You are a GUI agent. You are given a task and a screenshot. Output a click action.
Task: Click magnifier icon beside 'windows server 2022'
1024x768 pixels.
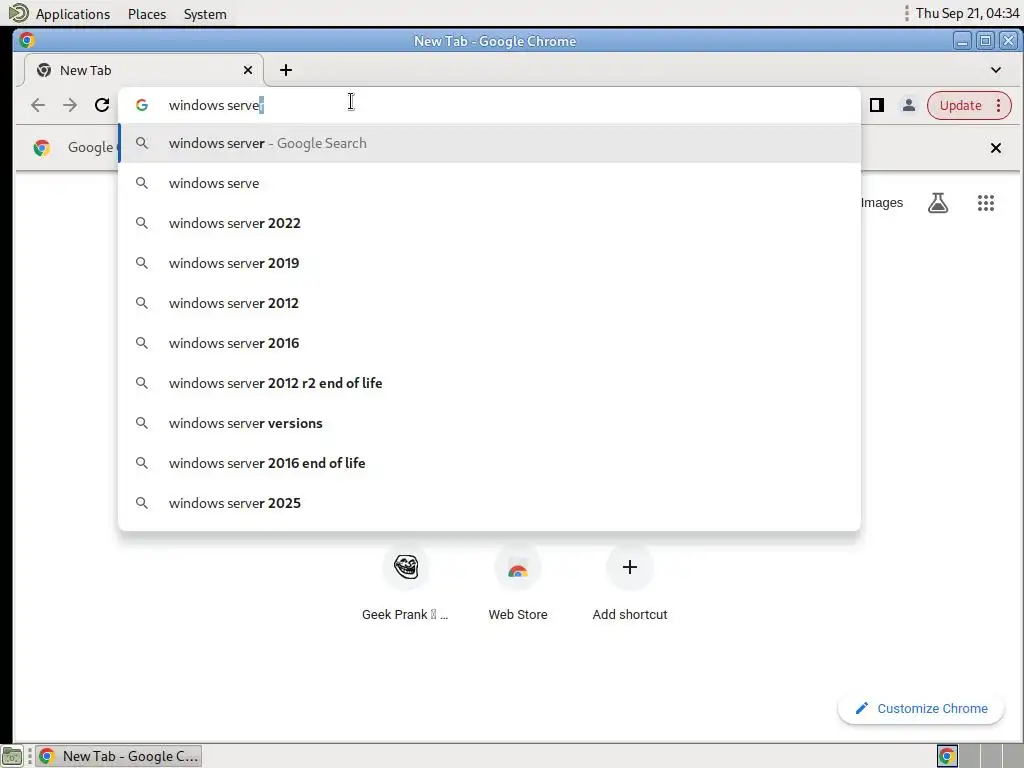pos(142,223)
